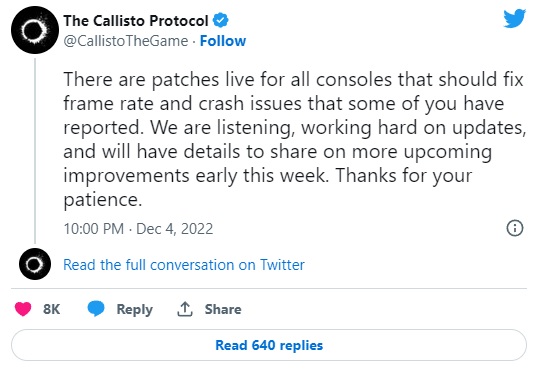Like the tweet with the heart icon
Screen dimensions: 538x371
23,309
